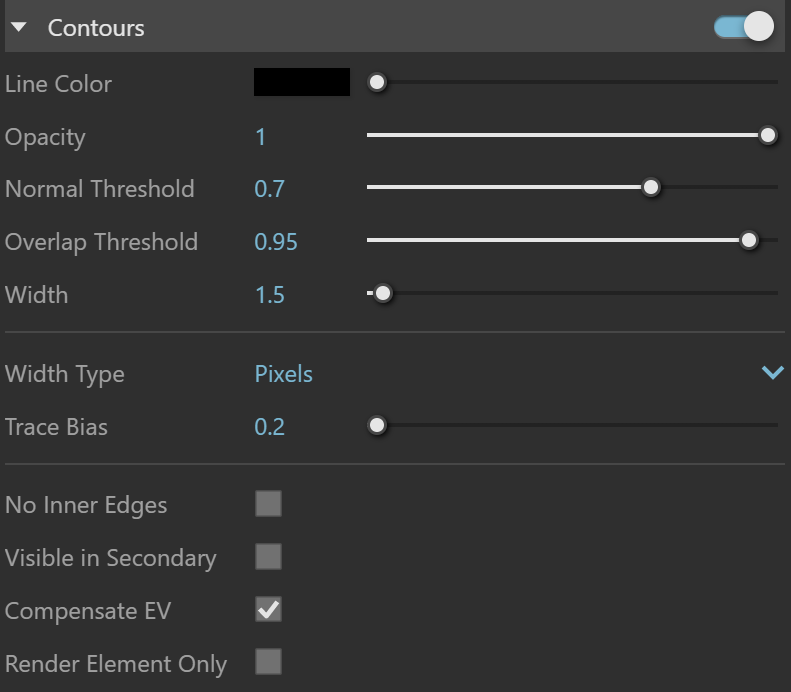Open the Width Type Pixels dropdown
This screenshot has height=692, width=791.
click(x=520, y=374)
